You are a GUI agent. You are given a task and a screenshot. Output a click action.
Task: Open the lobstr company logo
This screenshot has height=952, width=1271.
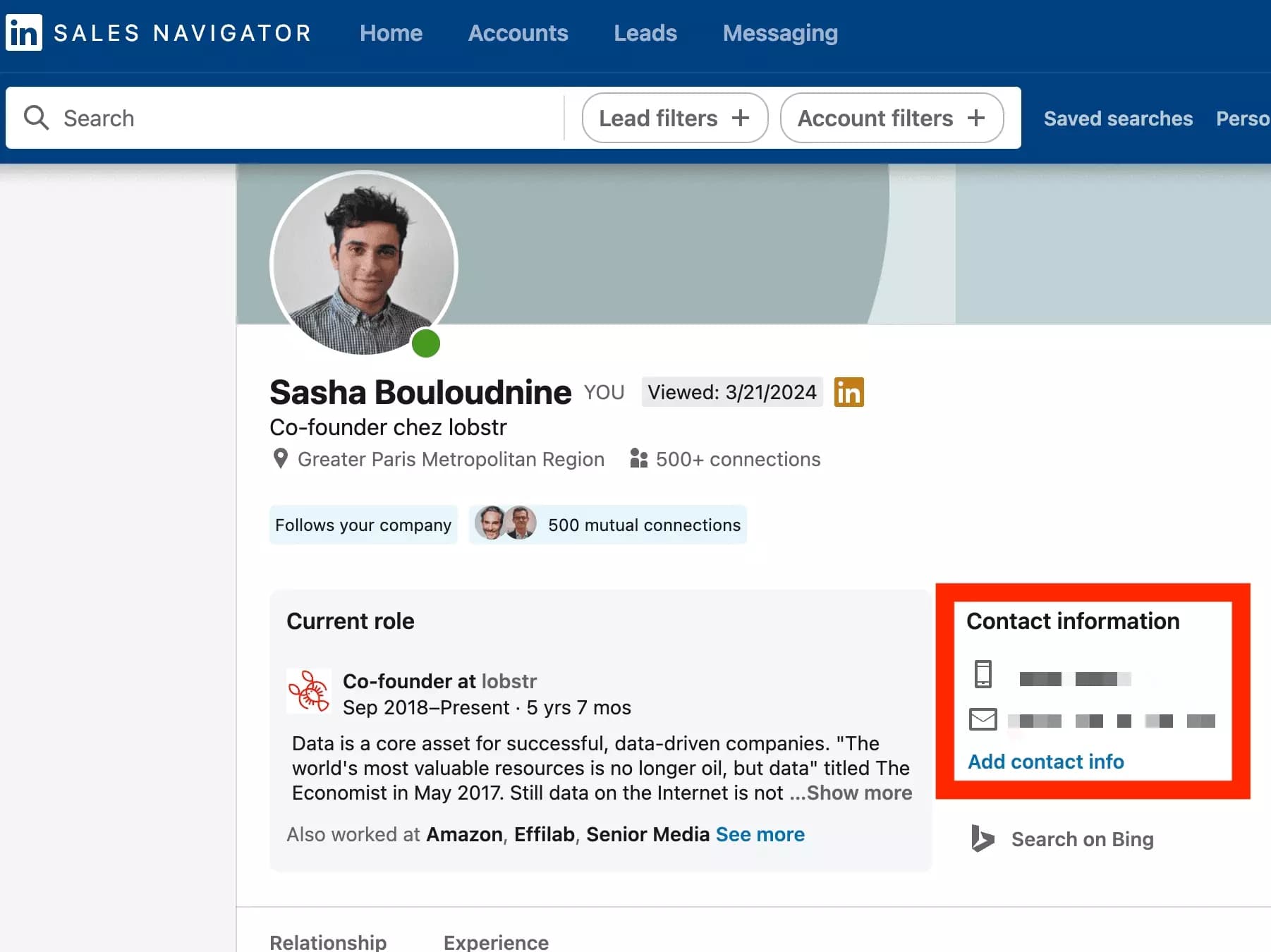[308, 691]
